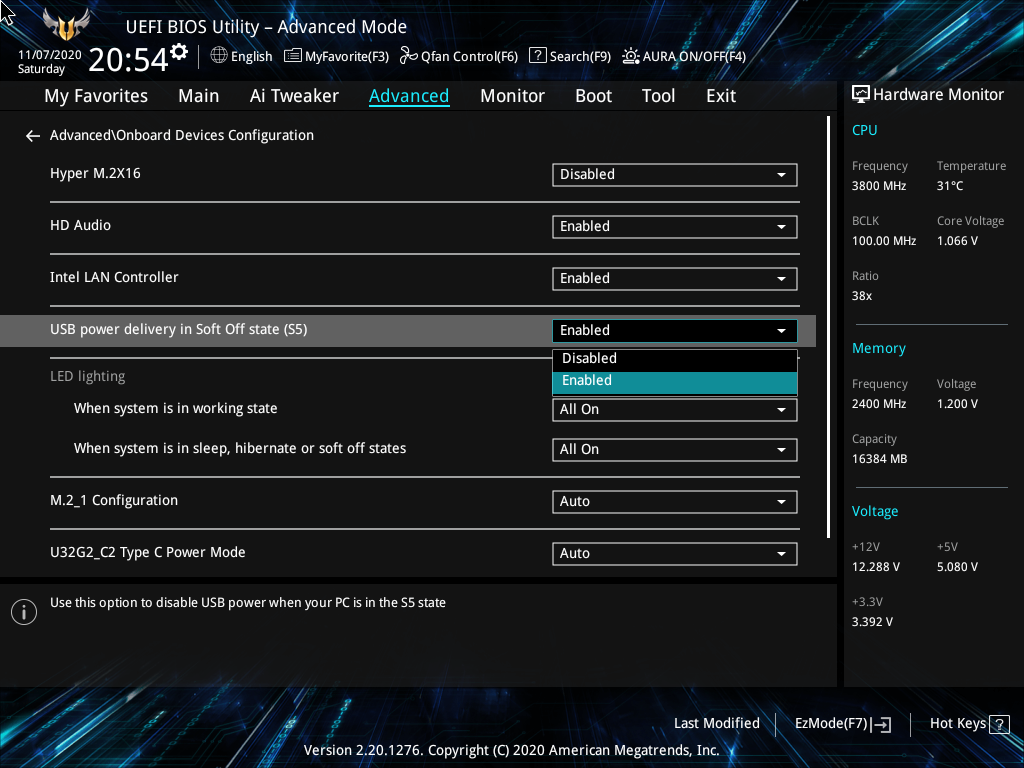This screenshot has width=1024, height=768.
Task: Click the 11/07/2020 date text
Action: (50, 55)
